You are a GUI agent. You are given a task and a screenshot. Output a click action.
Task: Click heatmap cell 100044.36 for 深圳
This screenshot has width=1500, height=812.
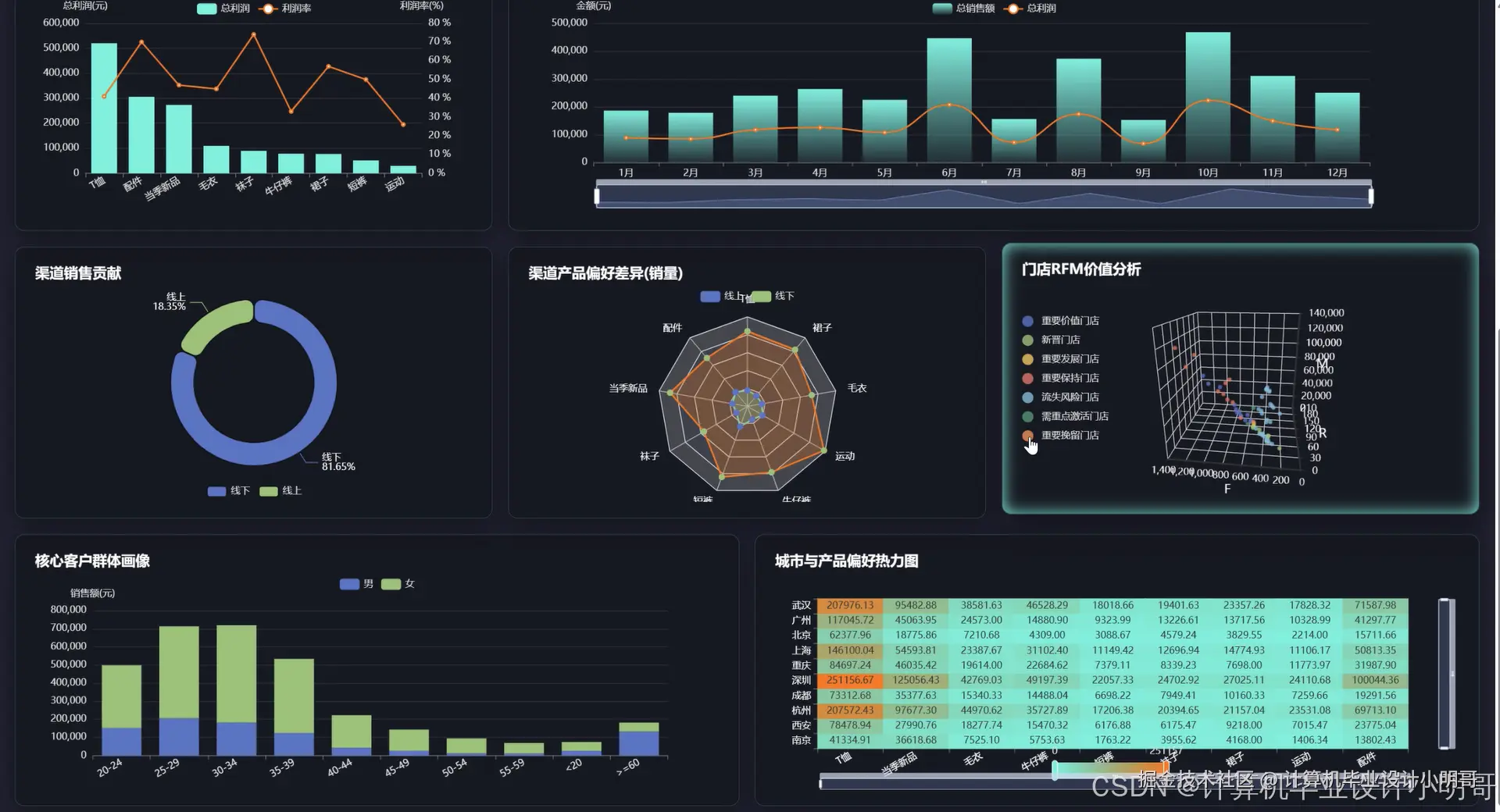point(1375,680)
